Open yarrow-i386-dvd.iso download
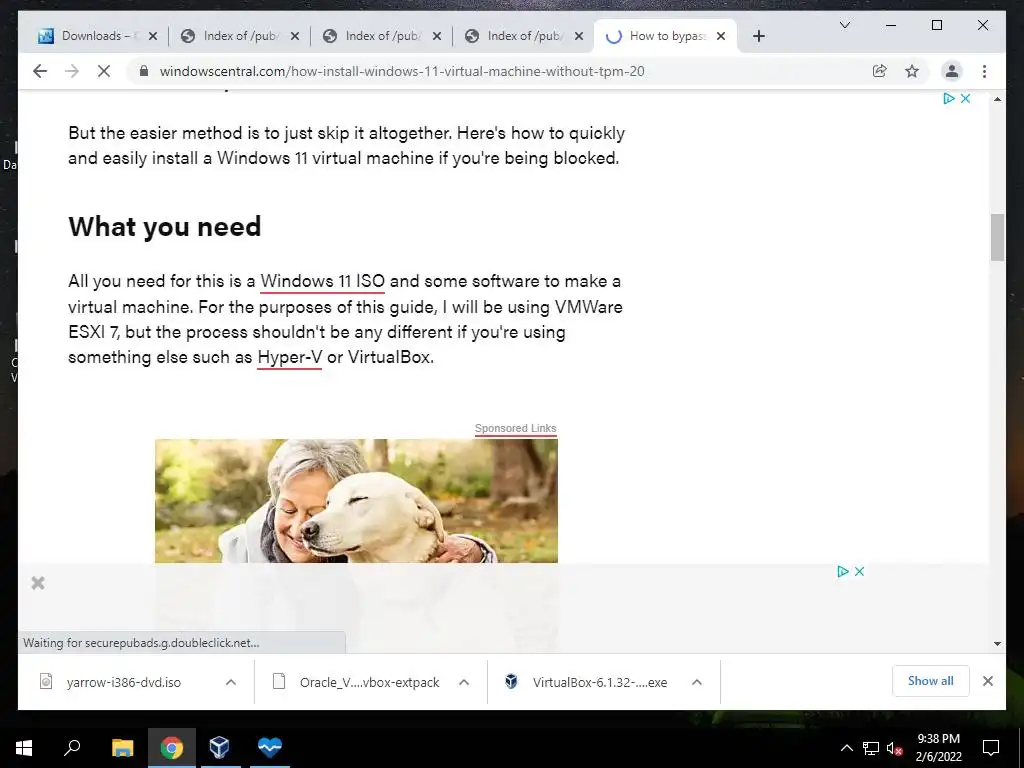This screenshot has width=1024, height=768. click(x=123, y=682)
